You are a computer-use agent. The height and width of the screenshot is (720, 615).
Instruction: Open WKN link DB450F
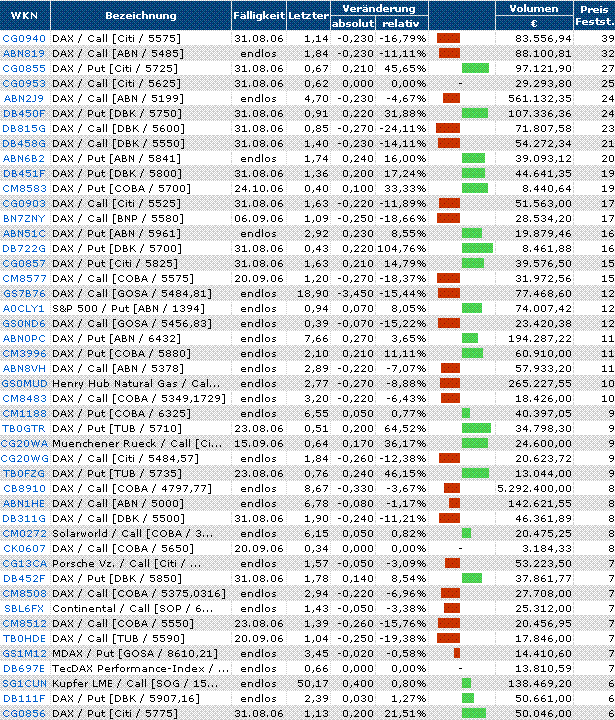coord(24,114)
